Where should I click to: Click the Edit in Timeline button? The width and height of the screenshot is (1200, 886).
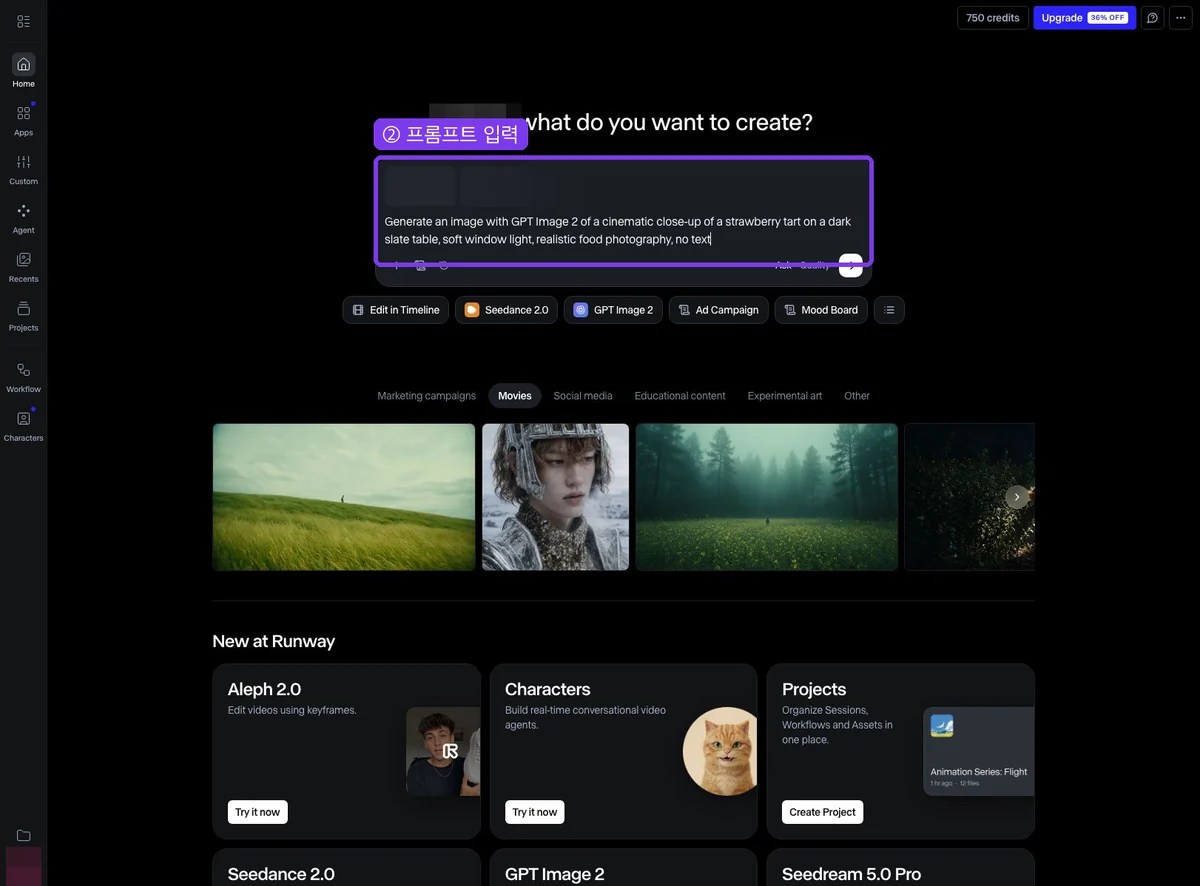[x=396, y=310]
